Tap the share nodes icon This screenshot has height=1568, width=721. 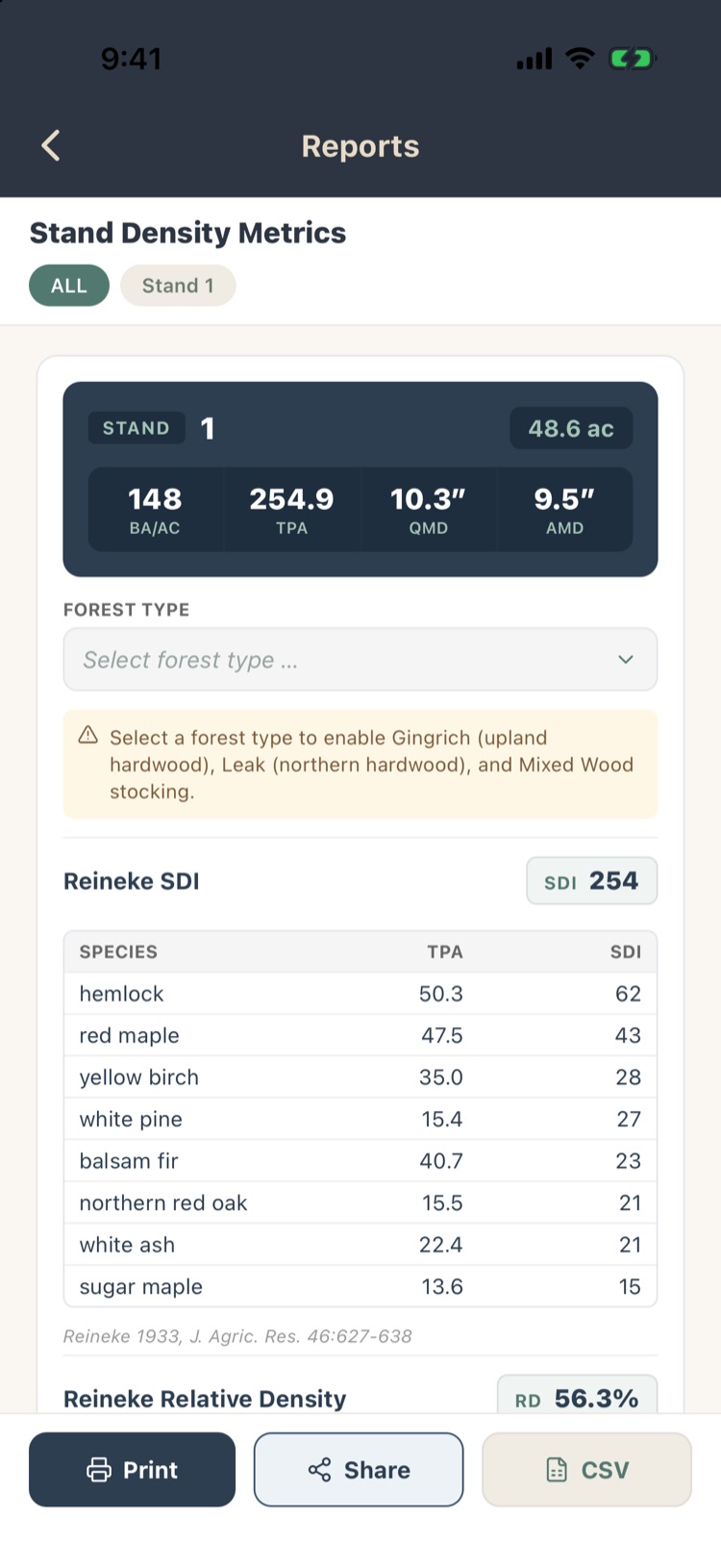coord(319,1470)
